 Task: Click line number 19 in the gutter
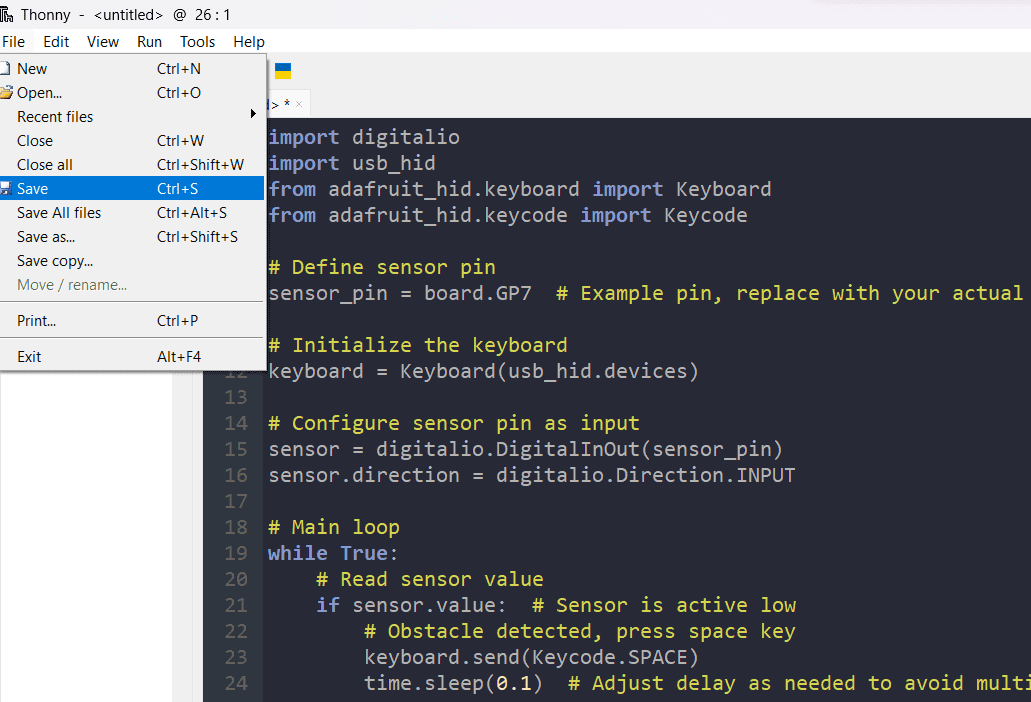pos(235,552)
